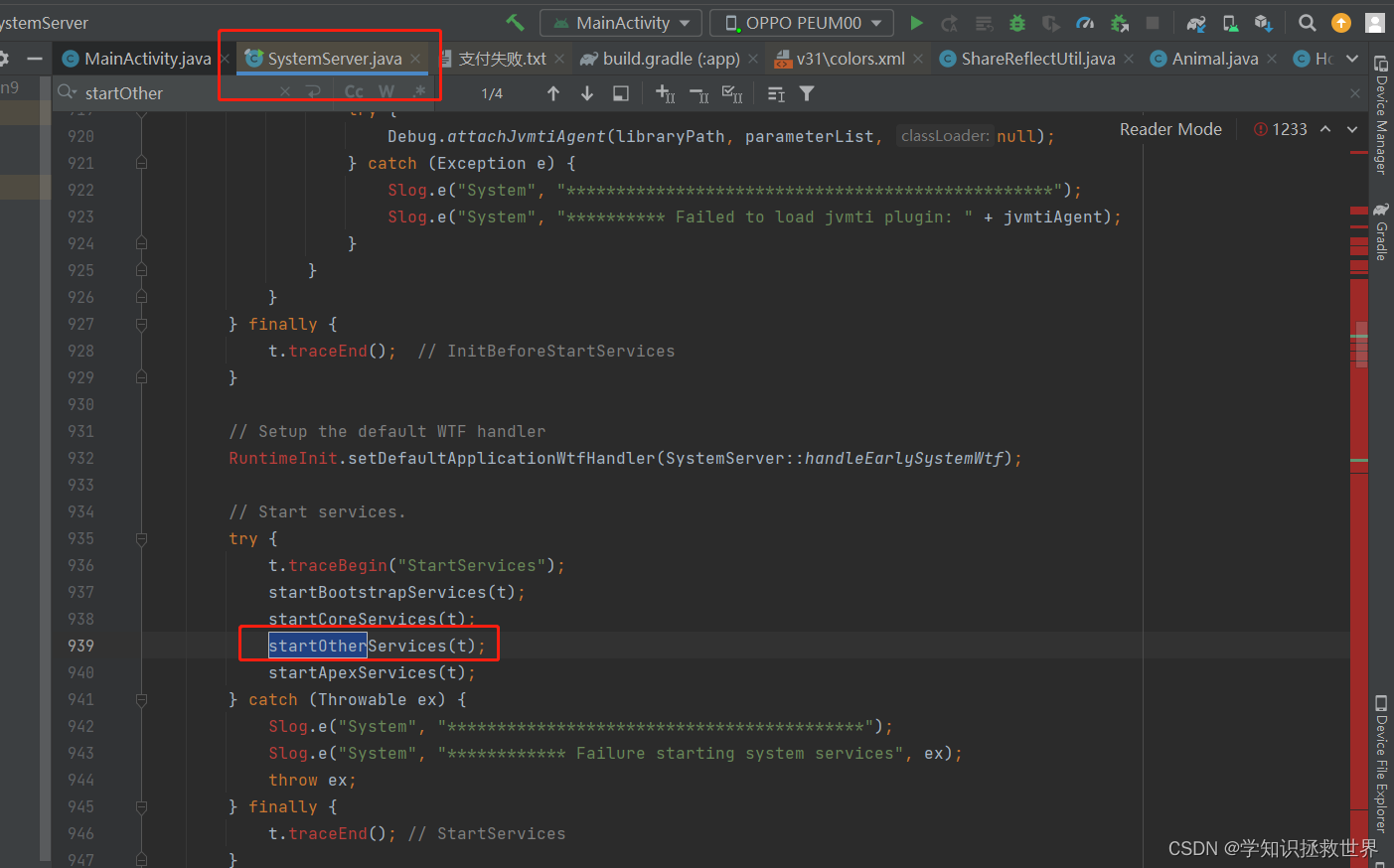
Task: Click the Make Project hammer icon
Action: 515,22
